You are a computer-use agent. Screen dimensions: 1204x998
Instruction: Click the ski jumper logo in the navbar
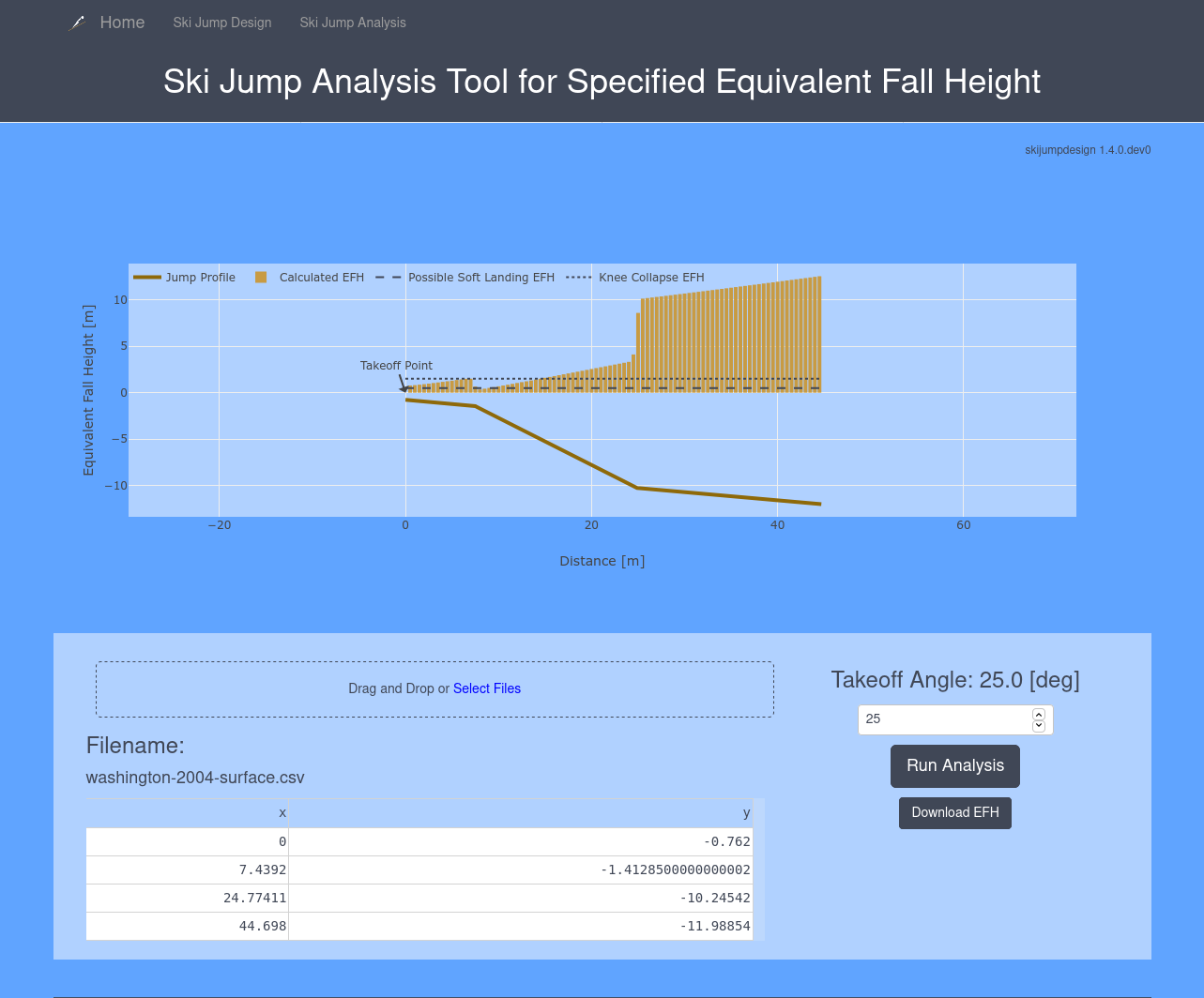tap(77, 22)
